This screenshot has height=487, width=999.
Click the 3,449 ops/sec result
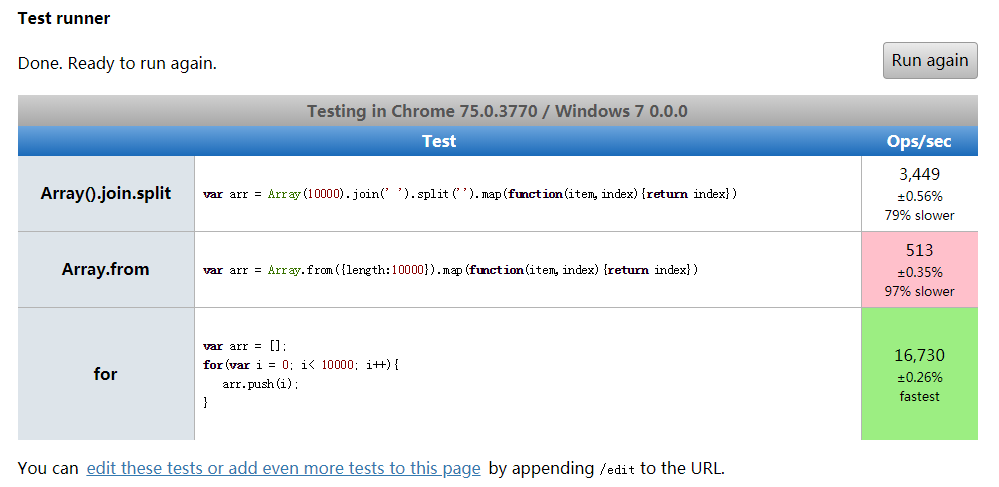pos(919,174)
